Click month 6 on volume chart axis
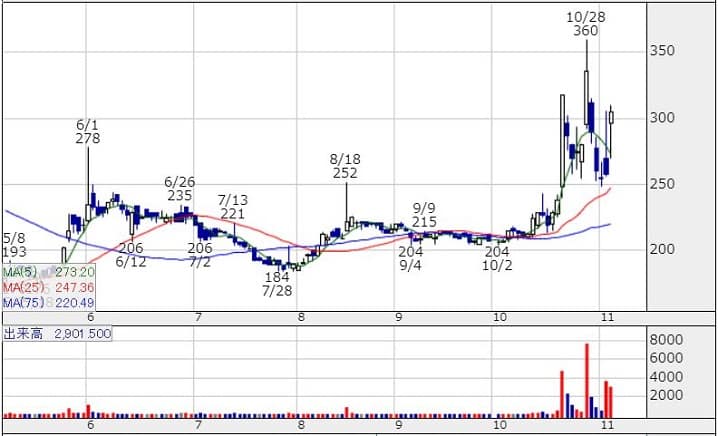 [x=91, y=424]
